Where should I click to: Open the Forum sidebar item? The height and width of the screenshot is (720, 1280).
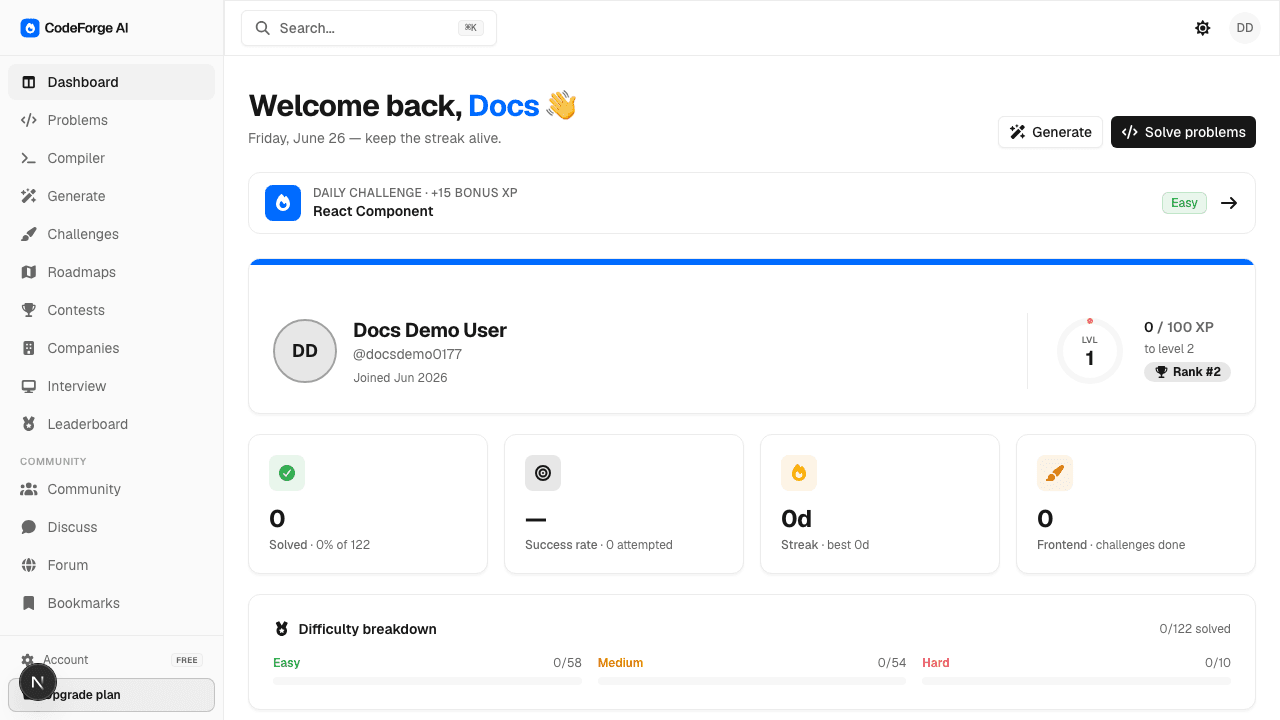pos(111,565)
